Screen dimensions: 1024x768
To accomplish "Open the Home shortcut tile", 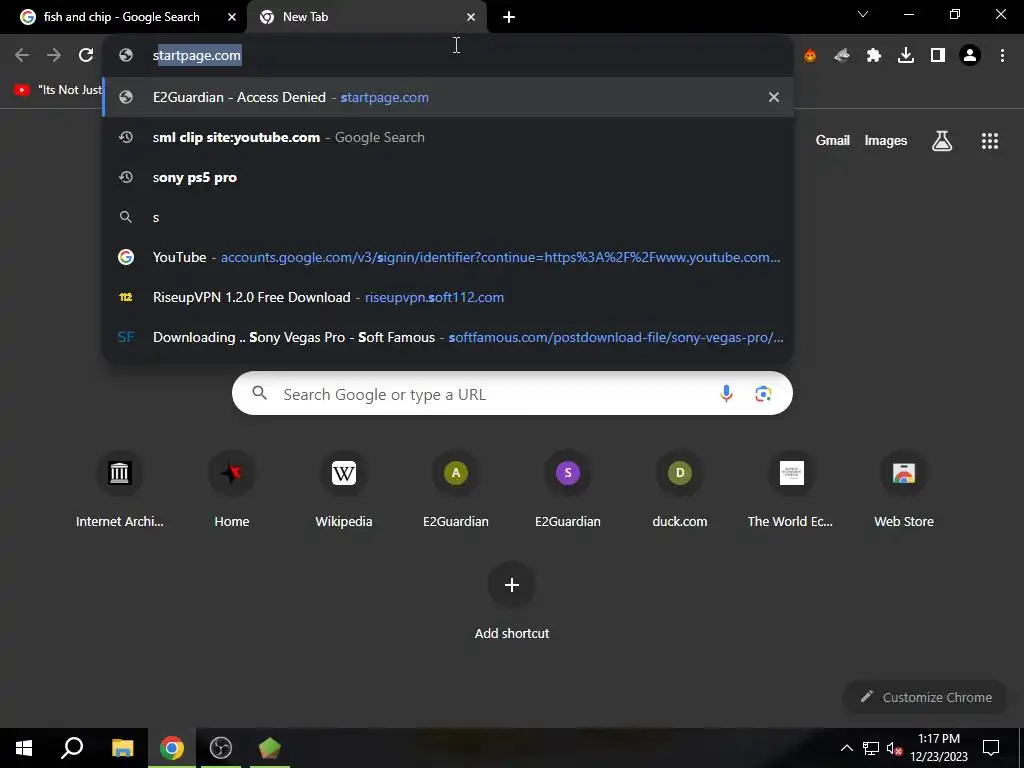I will coord(232,489).
